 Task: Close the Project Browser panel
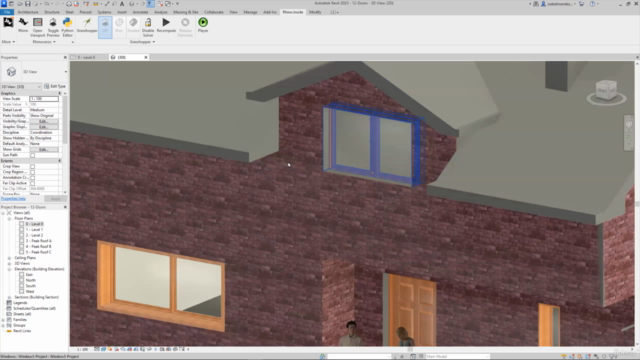(65, 207)
